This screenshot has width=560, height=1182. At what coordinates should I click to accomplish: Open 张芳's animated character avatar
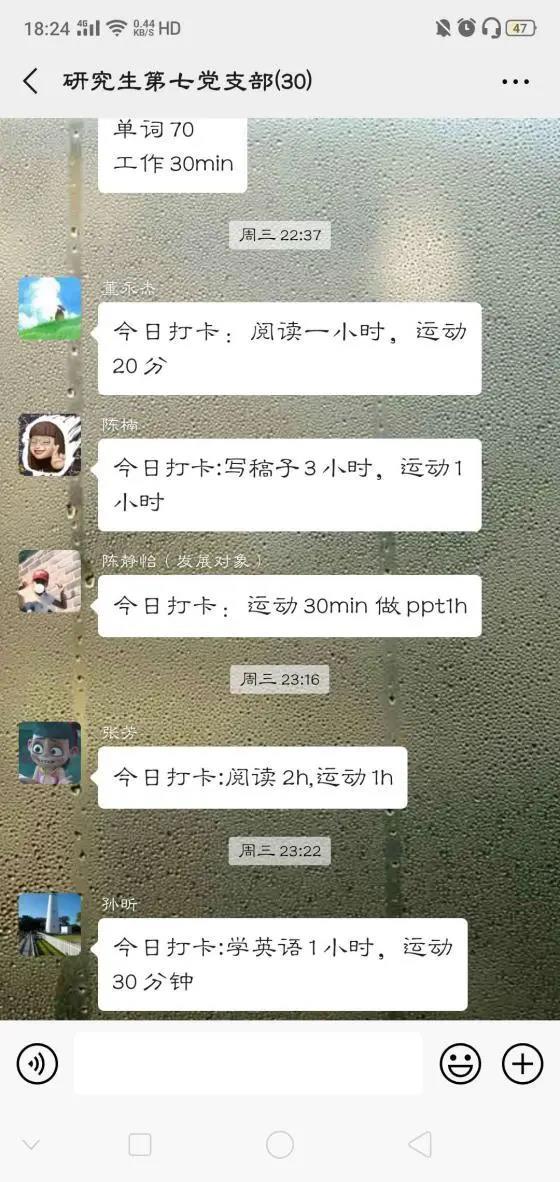tap(50, 754)
